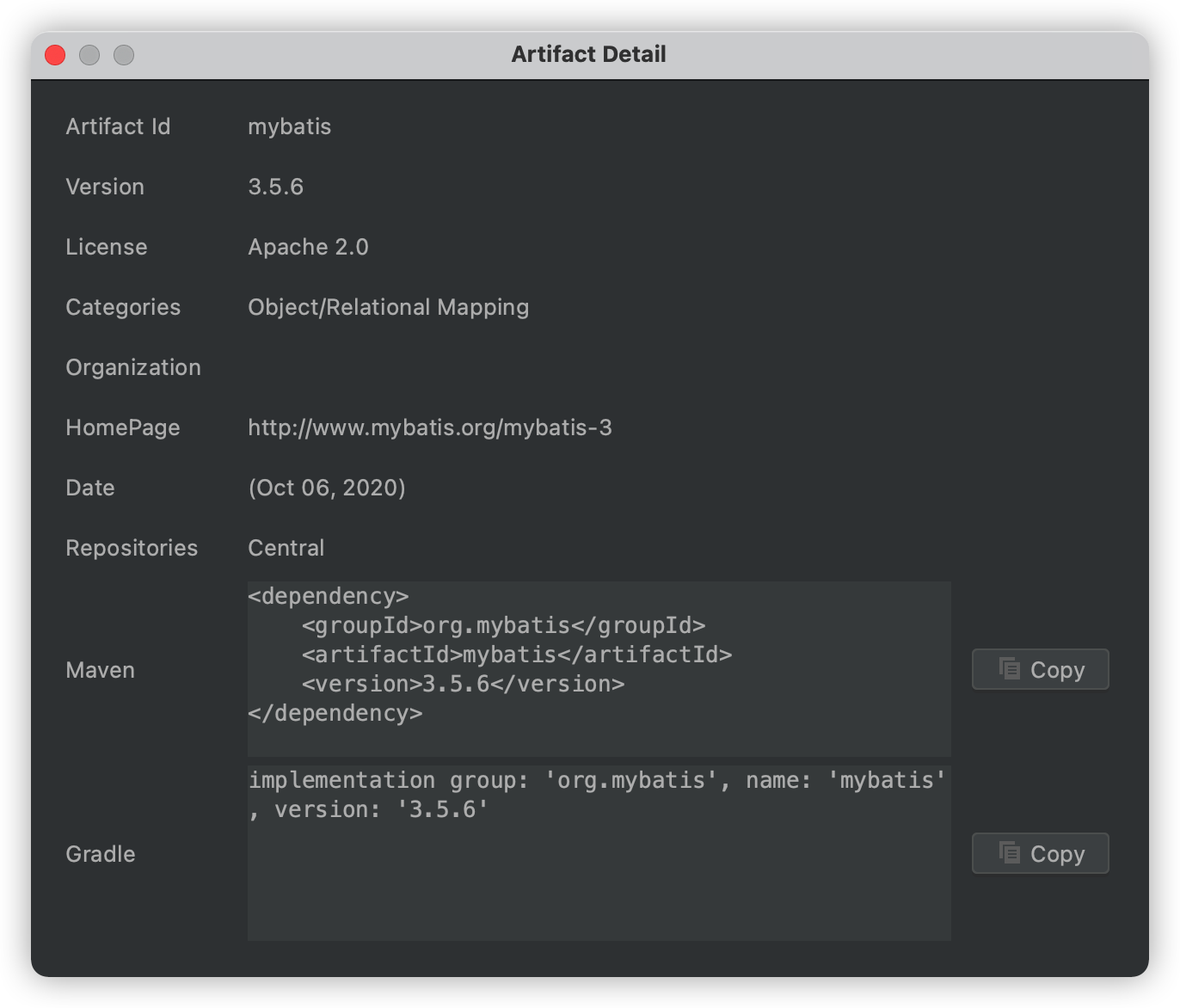The height and width of the screenshot is (1008, 1180).
Task: Click the ", version: '3.5.6'" Gradle line
Action: coord(369,809)
